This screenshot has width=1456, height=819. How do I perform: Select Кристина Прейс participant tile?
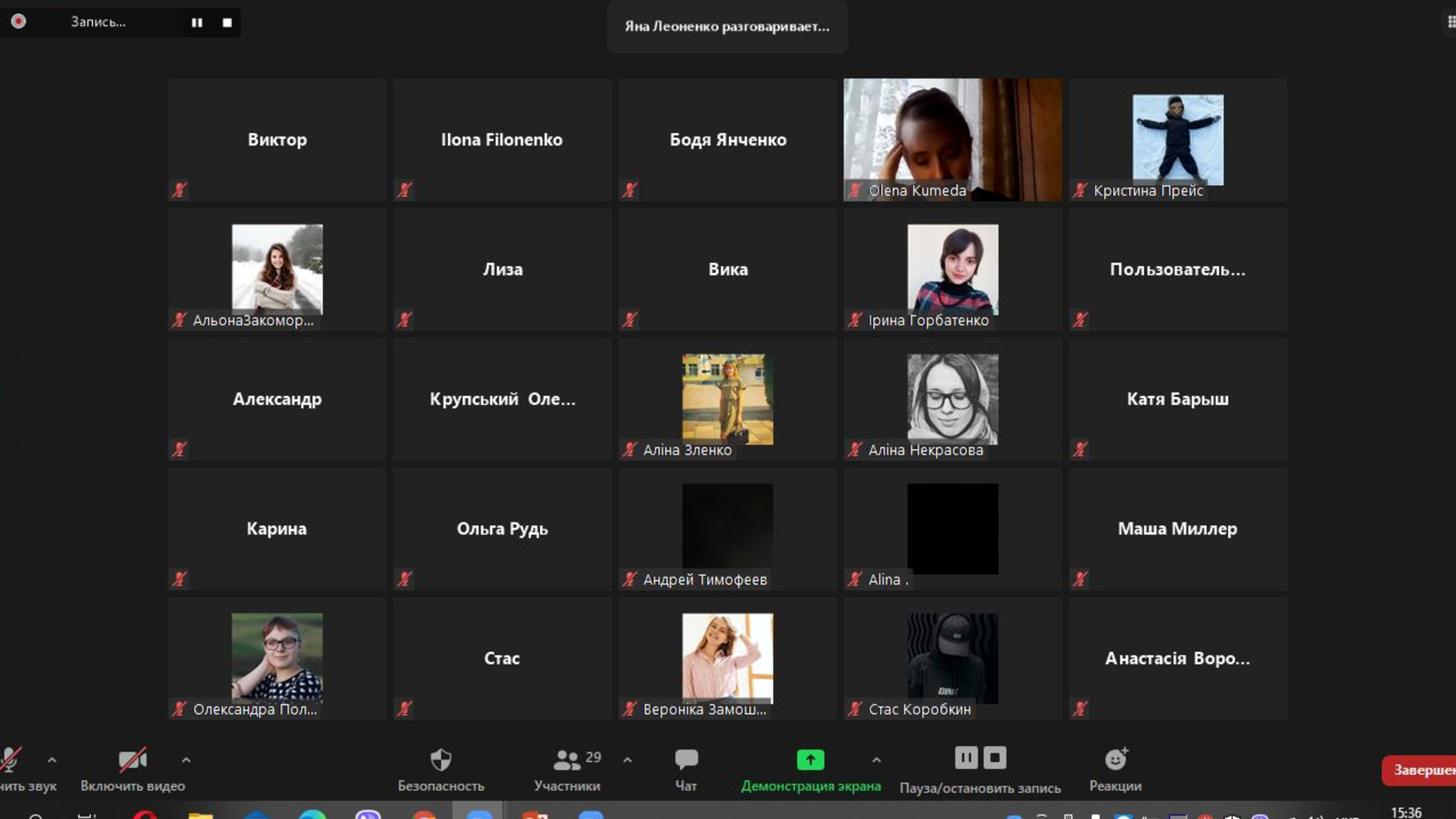tap(1178, 140)
